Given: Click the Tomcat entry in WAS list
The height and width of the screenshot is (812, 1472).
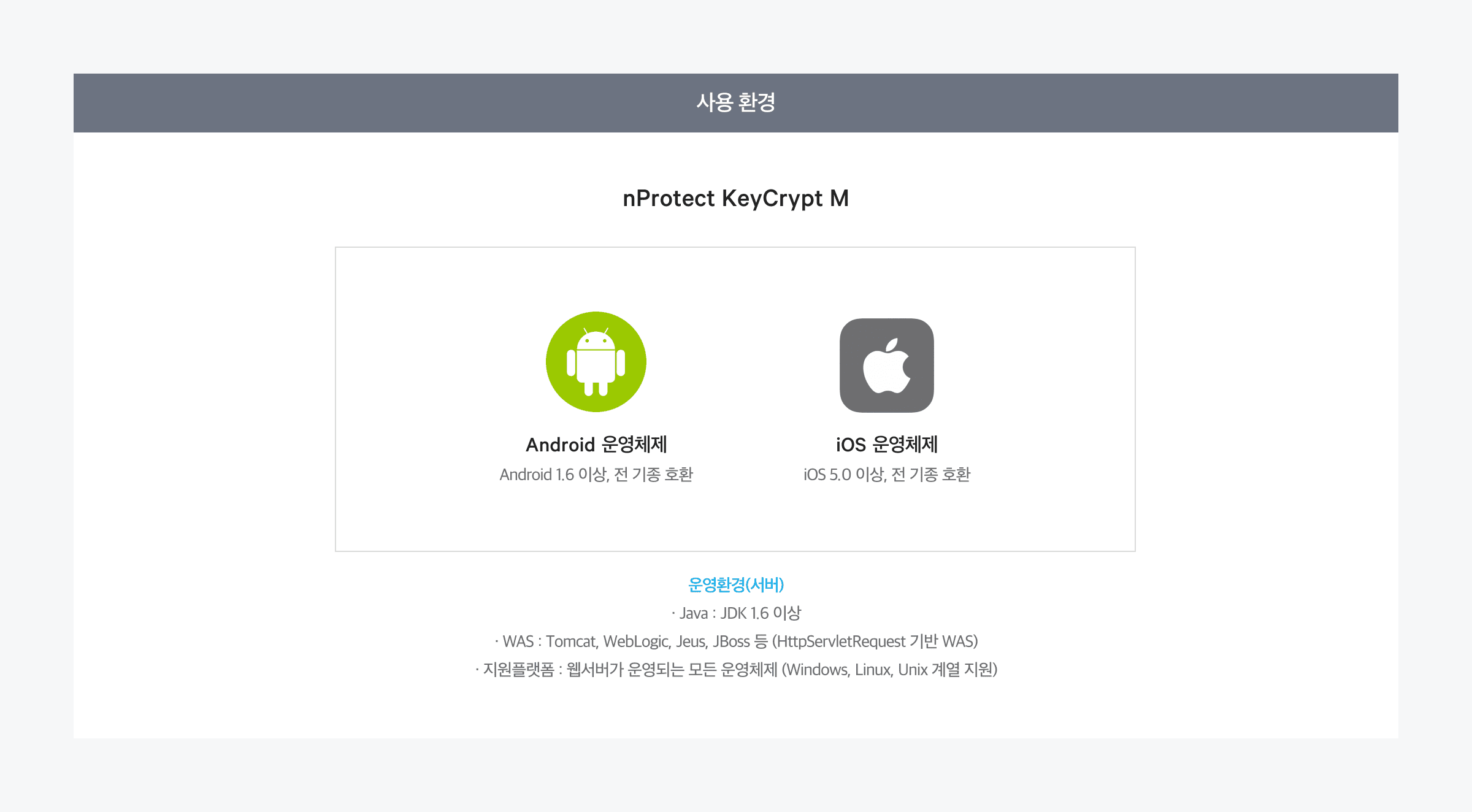Looking at the screenshot, I should point(572,642).
